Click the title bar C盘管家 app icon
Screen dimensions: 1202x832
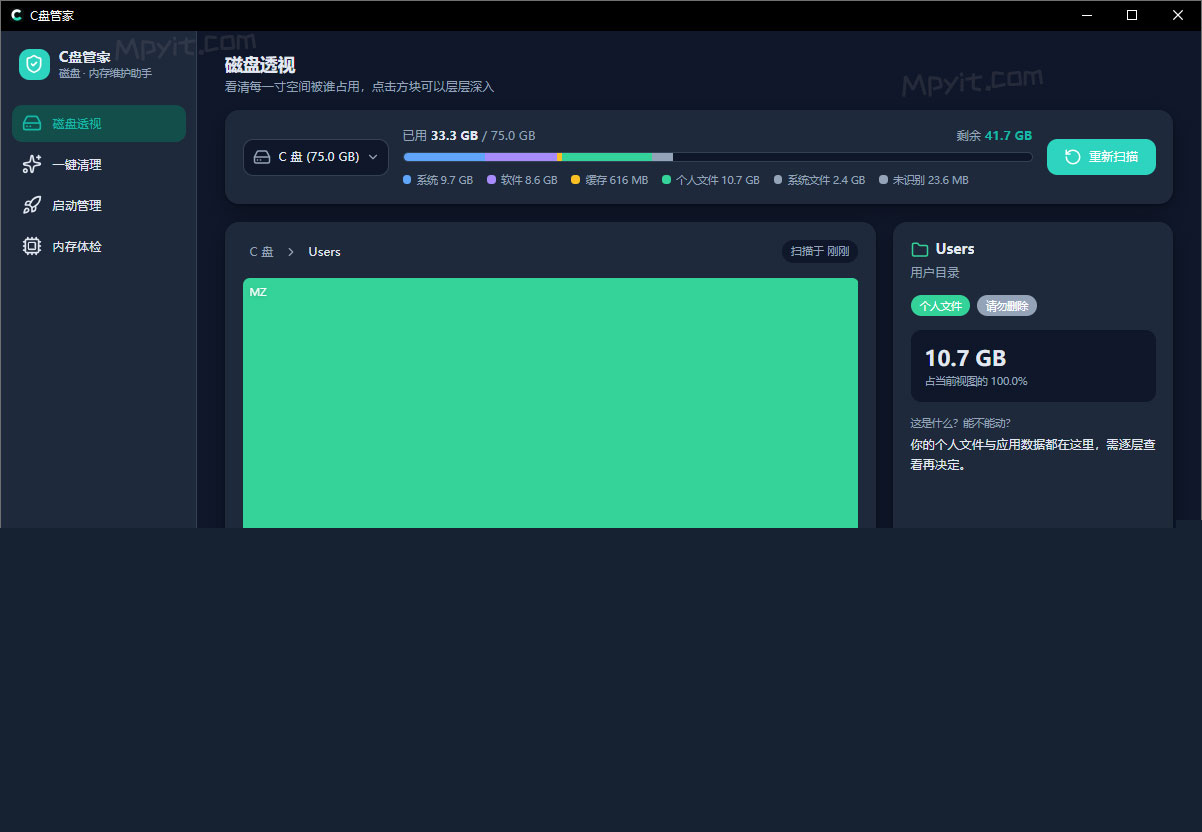(x=16, y=15)
